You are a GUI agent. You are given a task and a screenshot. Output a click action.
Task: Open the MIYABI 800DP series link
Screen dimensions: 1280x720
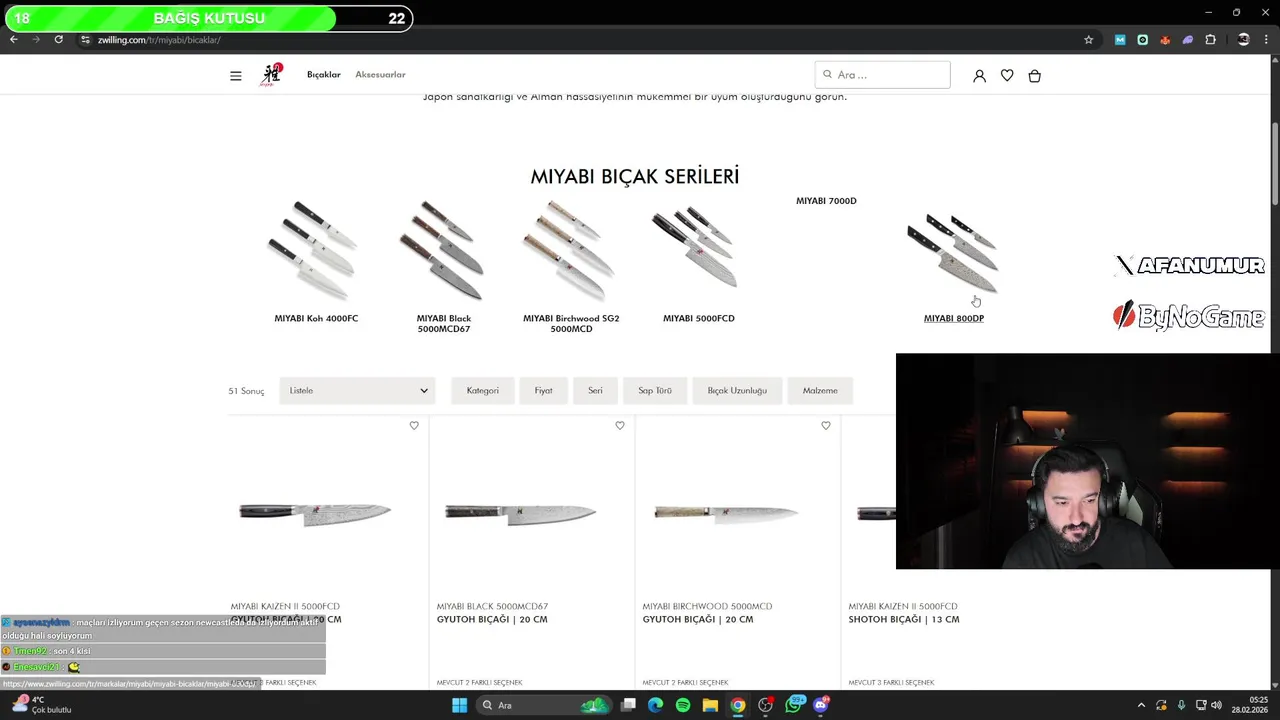(954, 318)
